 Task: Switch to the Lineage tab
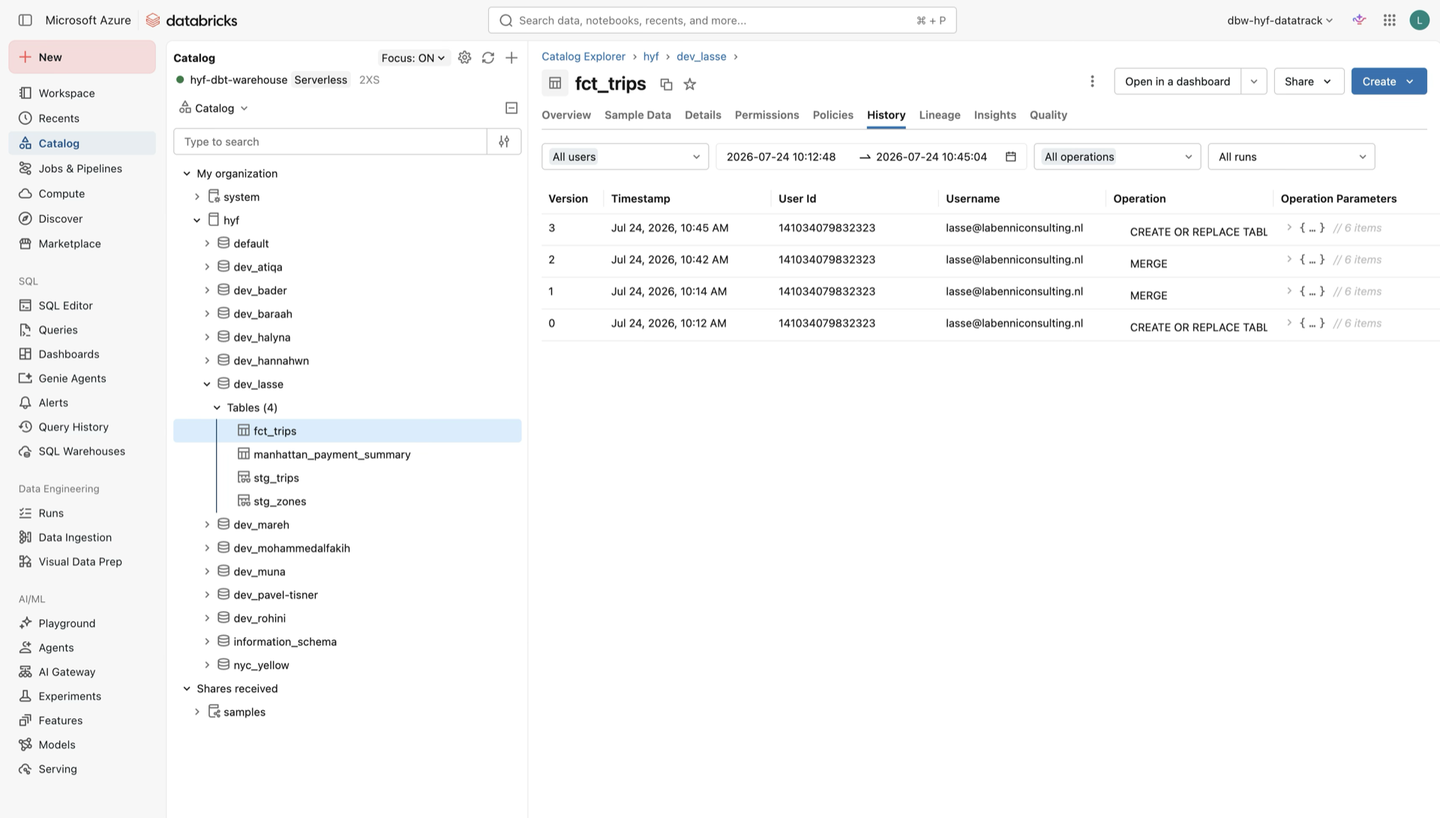click(x=940, y=115)
